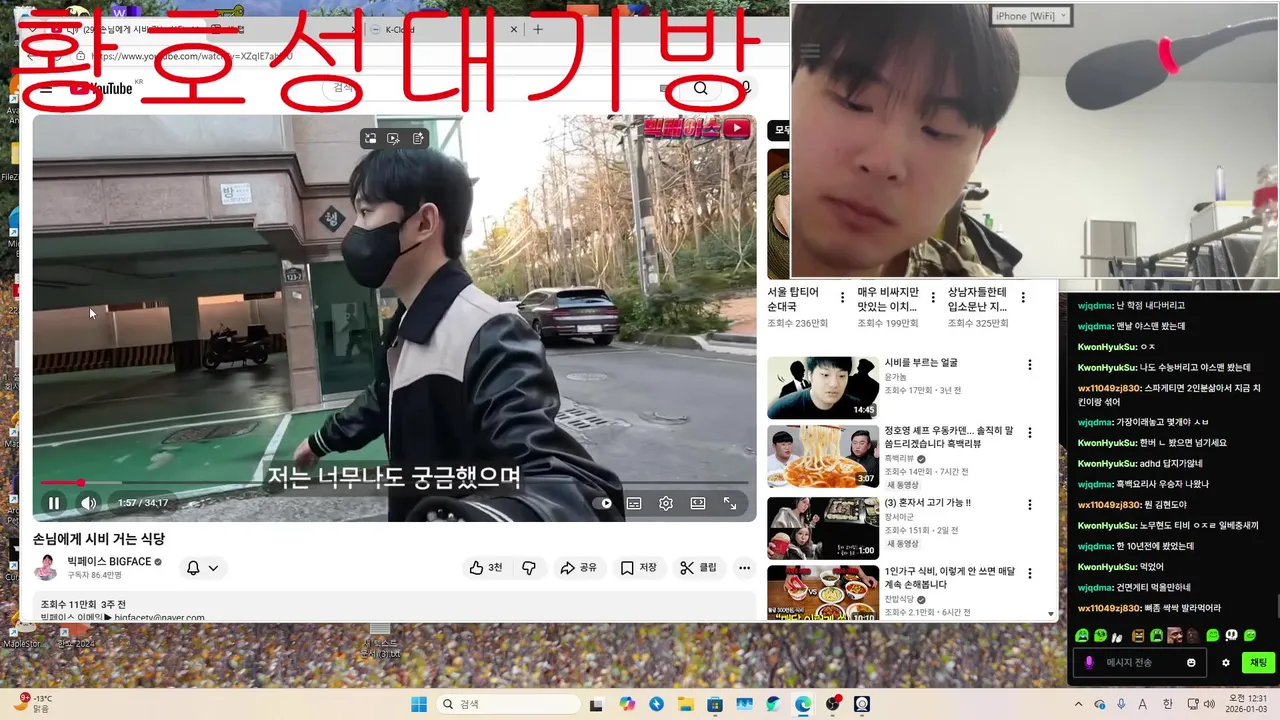The height and width of the screenshot is (720, 1280).
Task: Click the taskbar 검색 search box
Action: [506, 704]
